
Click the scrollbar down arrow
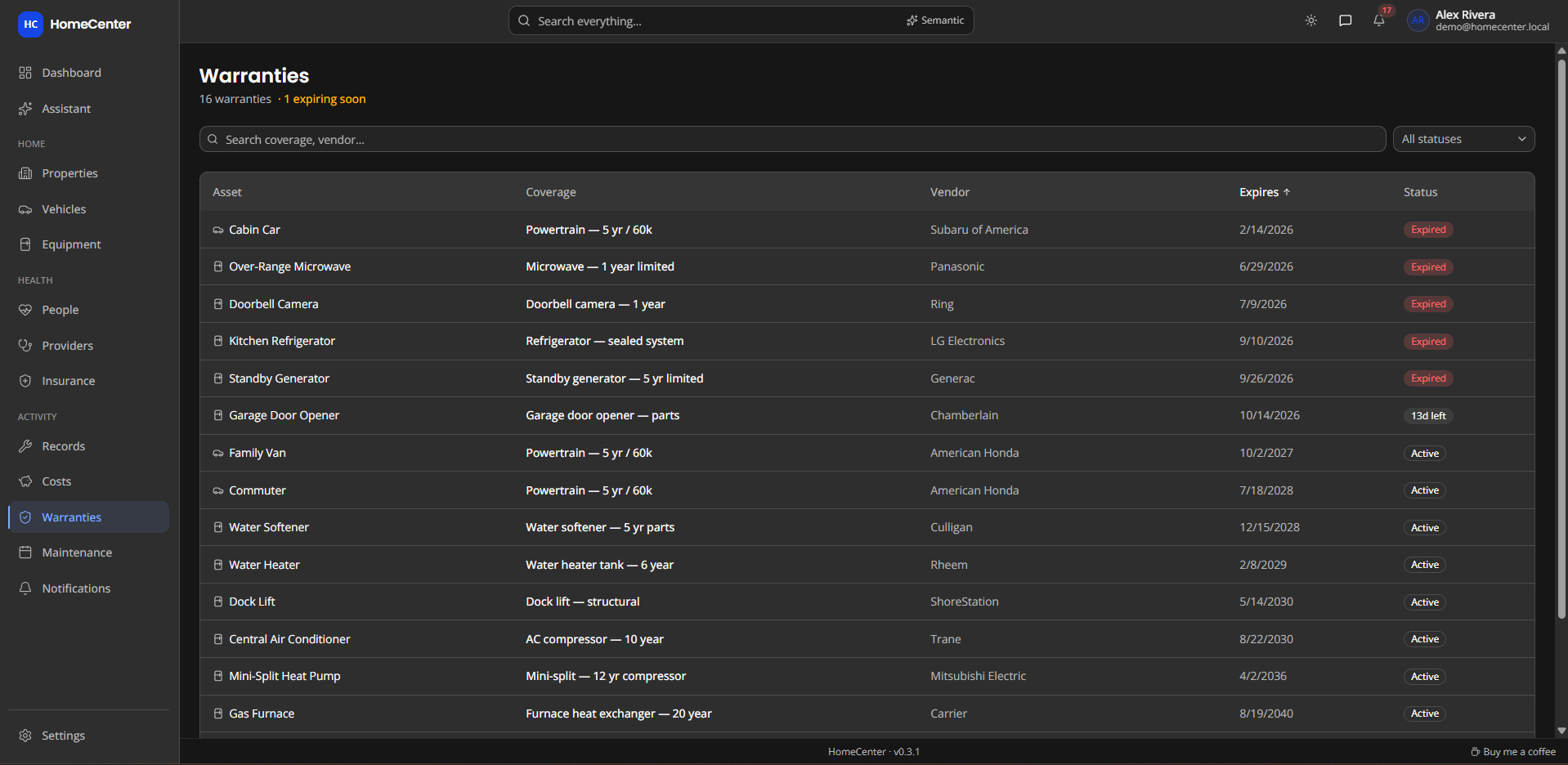pos(1561,731)
